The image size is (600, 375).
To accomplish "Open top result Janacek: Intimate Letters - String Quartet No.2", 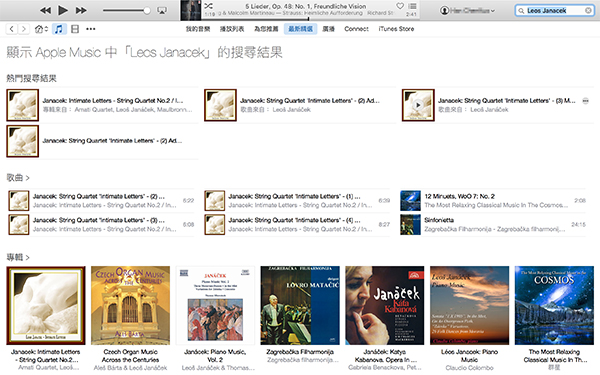I will tap(102, 105).
